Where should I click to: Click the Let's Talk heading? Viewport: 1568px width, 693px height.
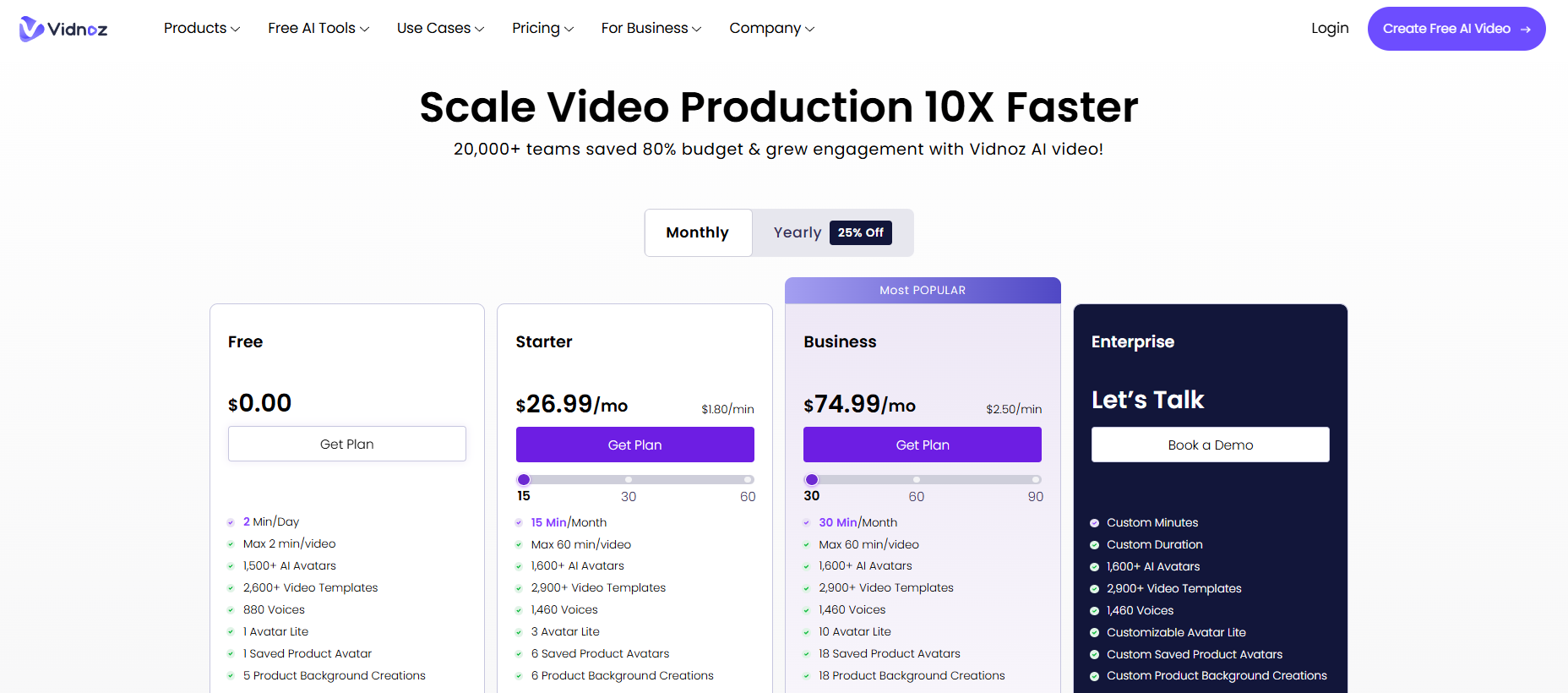[x=1147, y=400]
